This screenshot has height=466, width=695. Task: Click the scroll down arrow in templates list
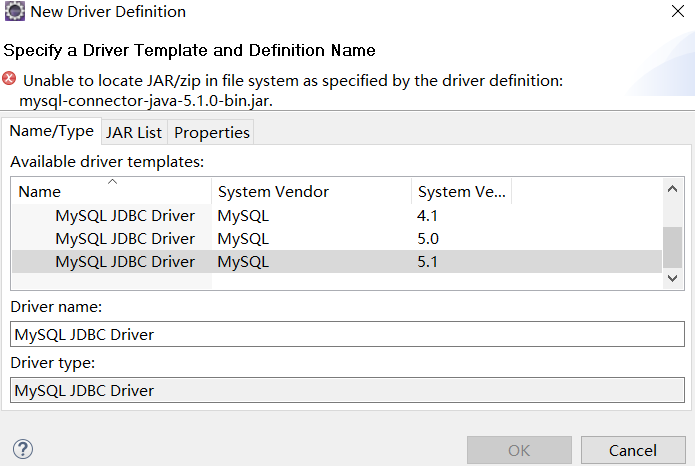click(672, 278)
